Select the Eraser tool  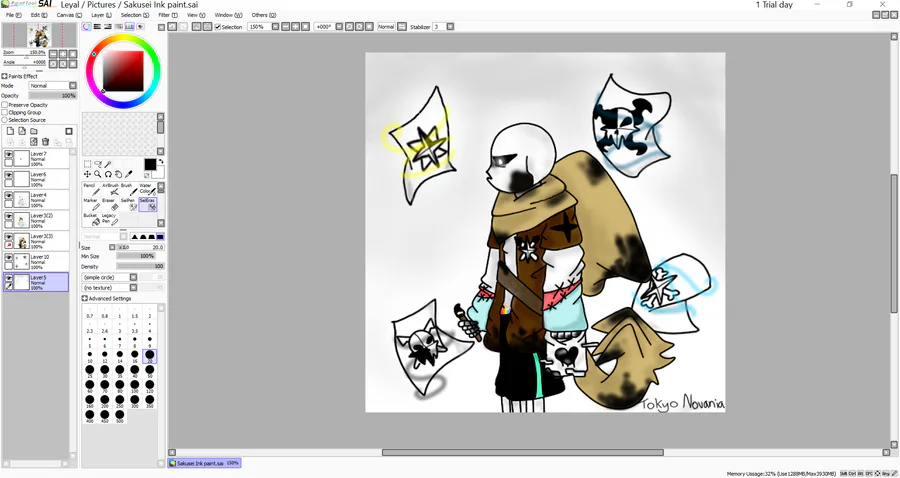pos(110,204)
